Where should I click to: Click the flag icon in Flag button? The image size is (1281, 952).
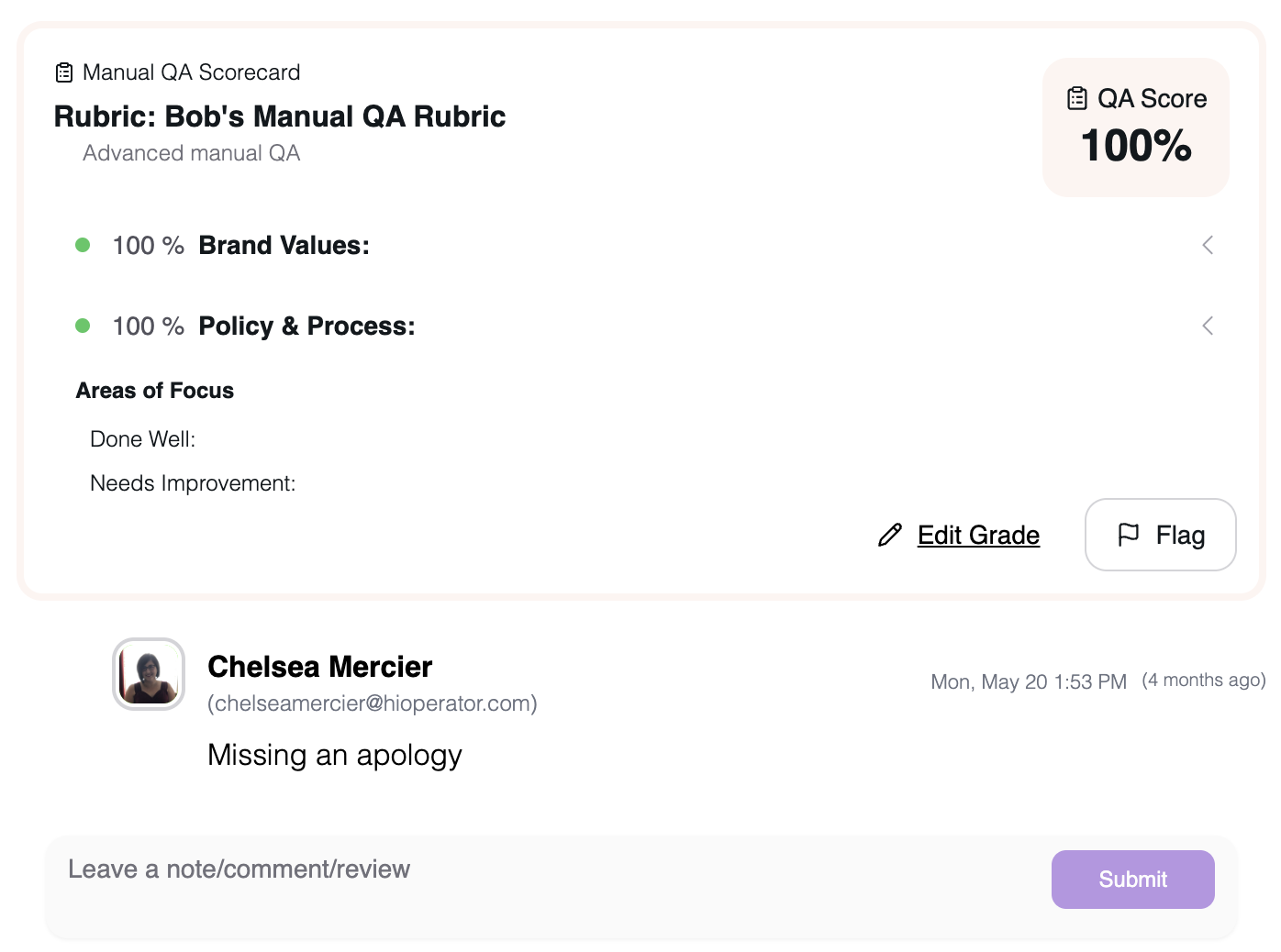coord(1129,535)
